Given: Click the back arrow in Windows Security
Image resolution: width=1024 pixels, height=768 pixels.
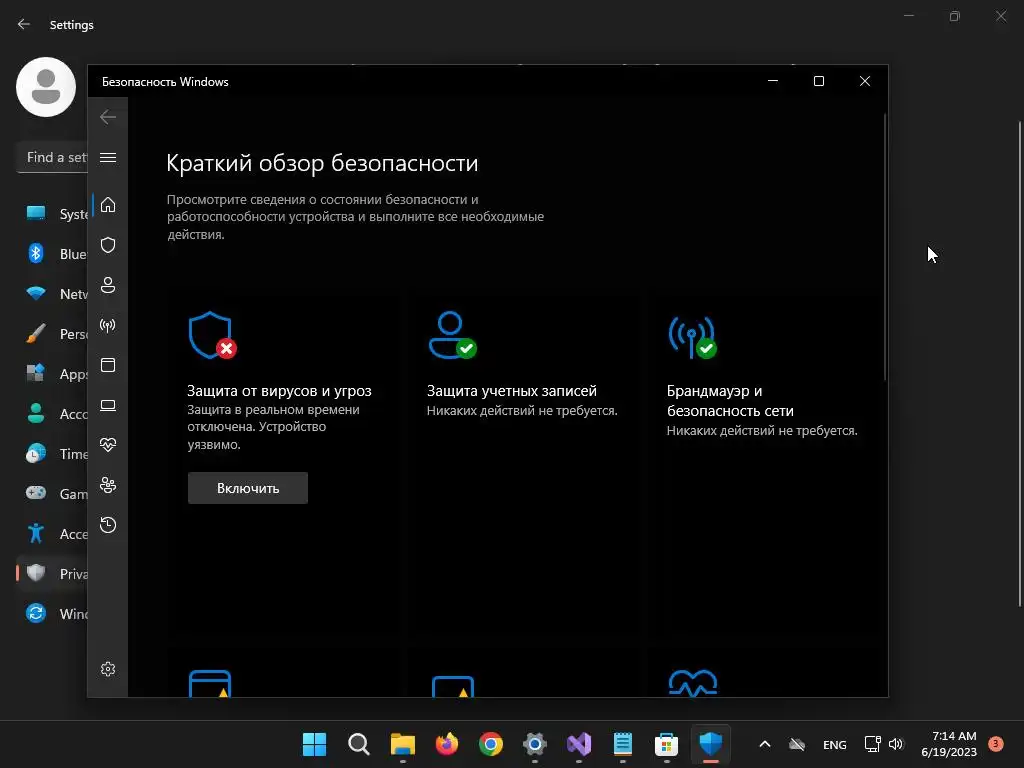Looking at the screenshot, I should [x=108, y=117].
